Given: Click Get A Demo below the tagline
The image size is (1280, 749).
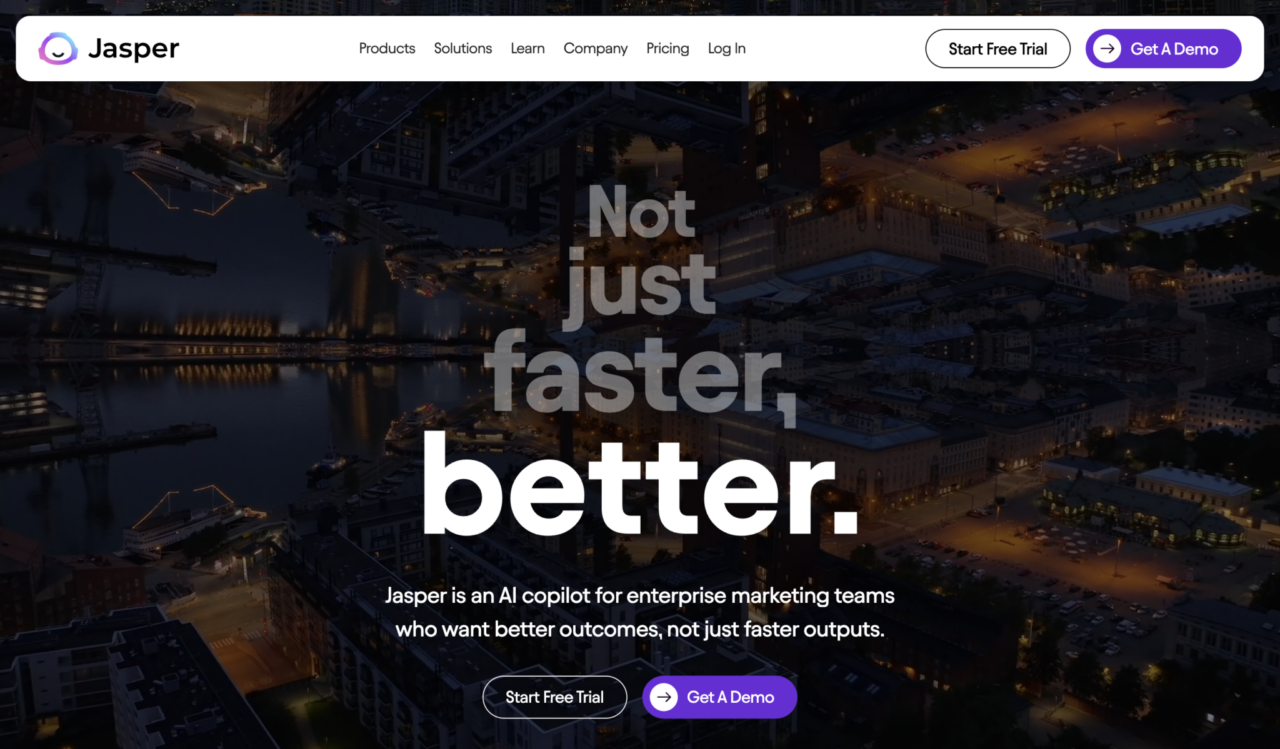Looking at the screenshot, I should coord(720,697).
